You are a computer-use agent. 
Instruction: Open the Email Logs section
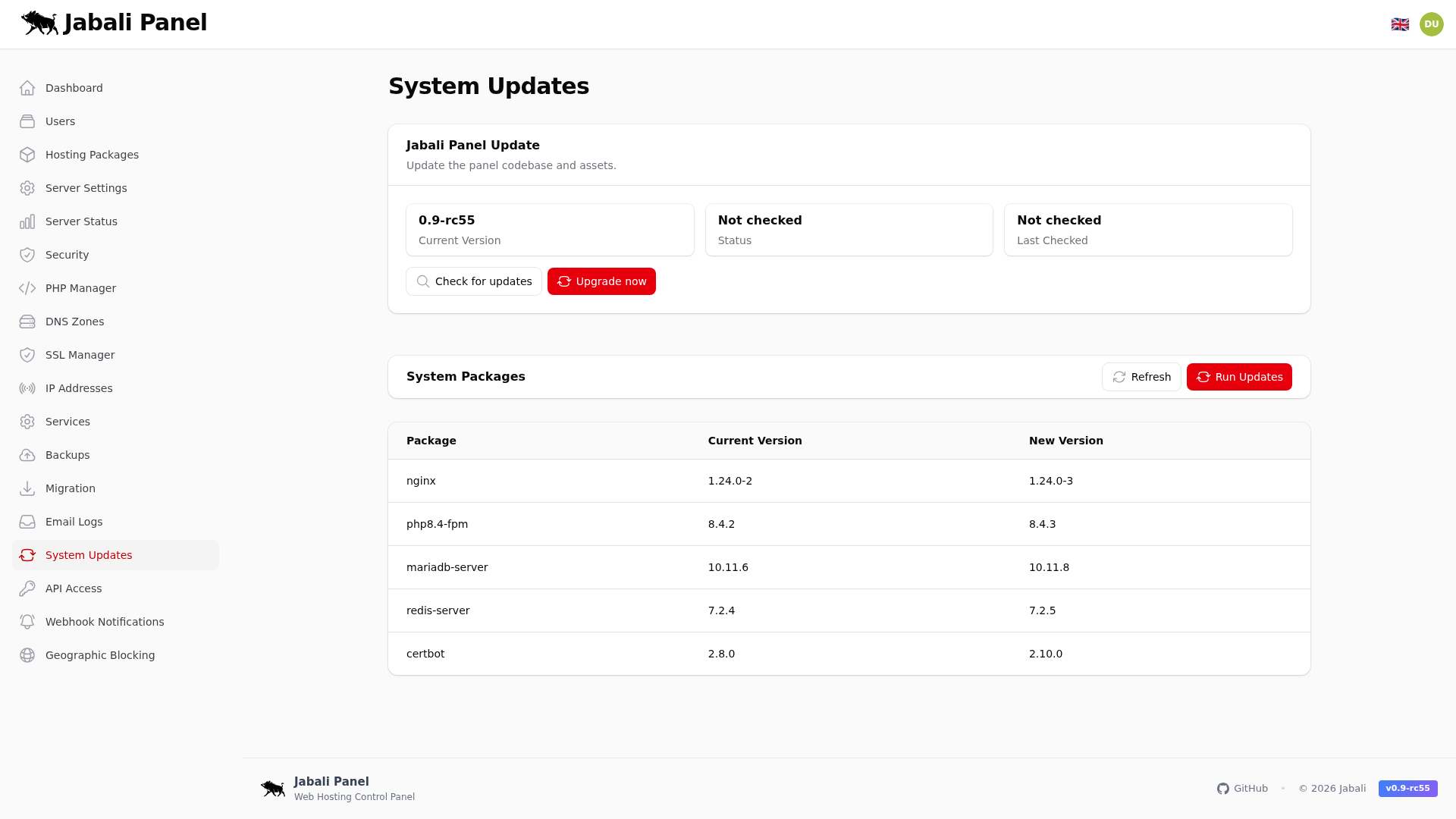tap(74, 522)
